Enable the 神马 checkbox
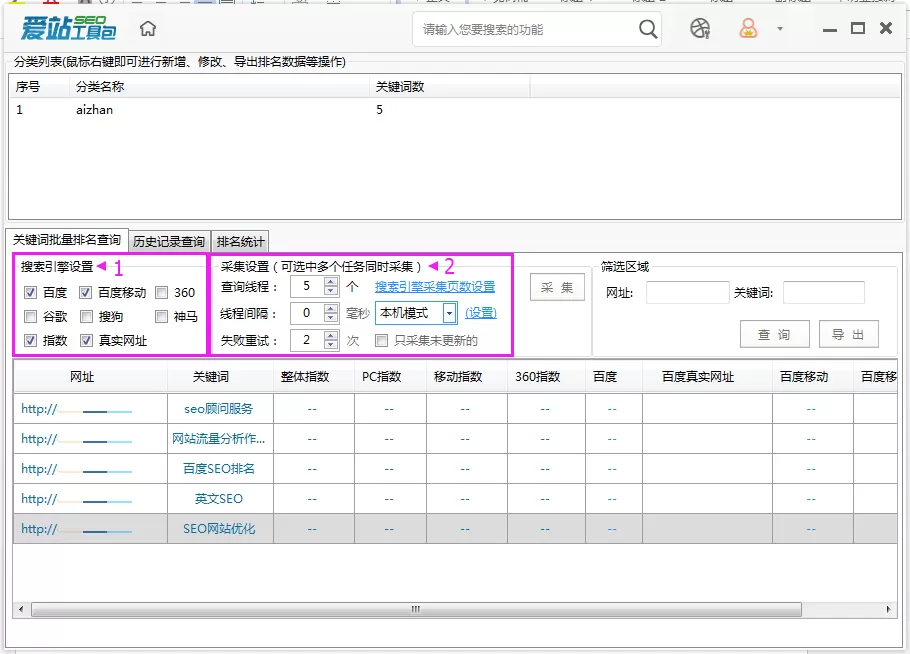This screenshot has height=654, width=910. click(161, 316)
